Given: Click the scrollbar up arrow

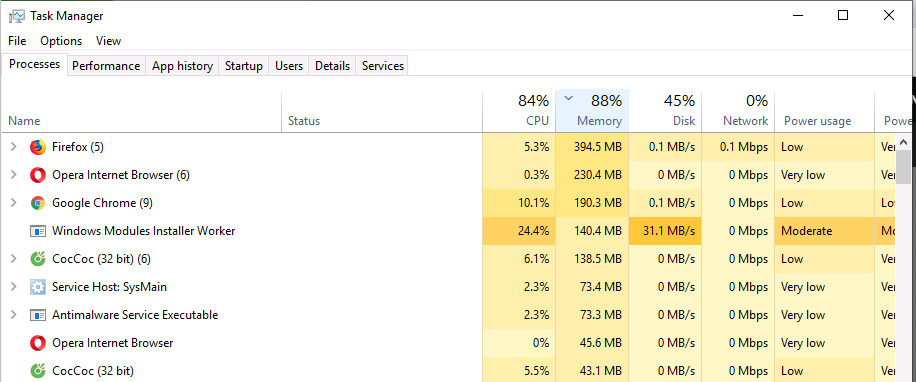Looking at the screenshot, I should pos(903,141).
